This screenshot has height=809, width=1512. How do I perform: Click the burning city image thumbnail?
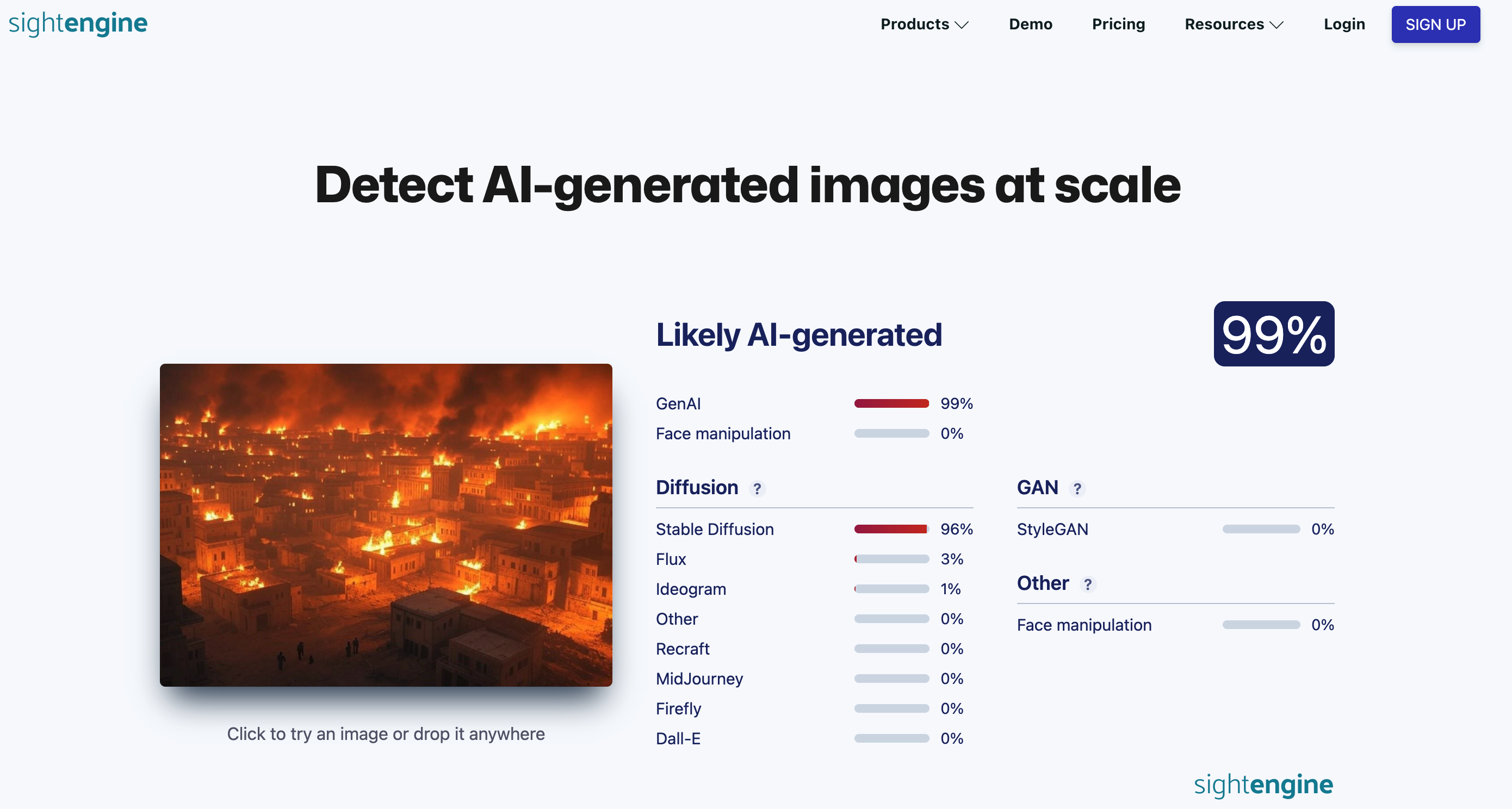coord(386,525)
